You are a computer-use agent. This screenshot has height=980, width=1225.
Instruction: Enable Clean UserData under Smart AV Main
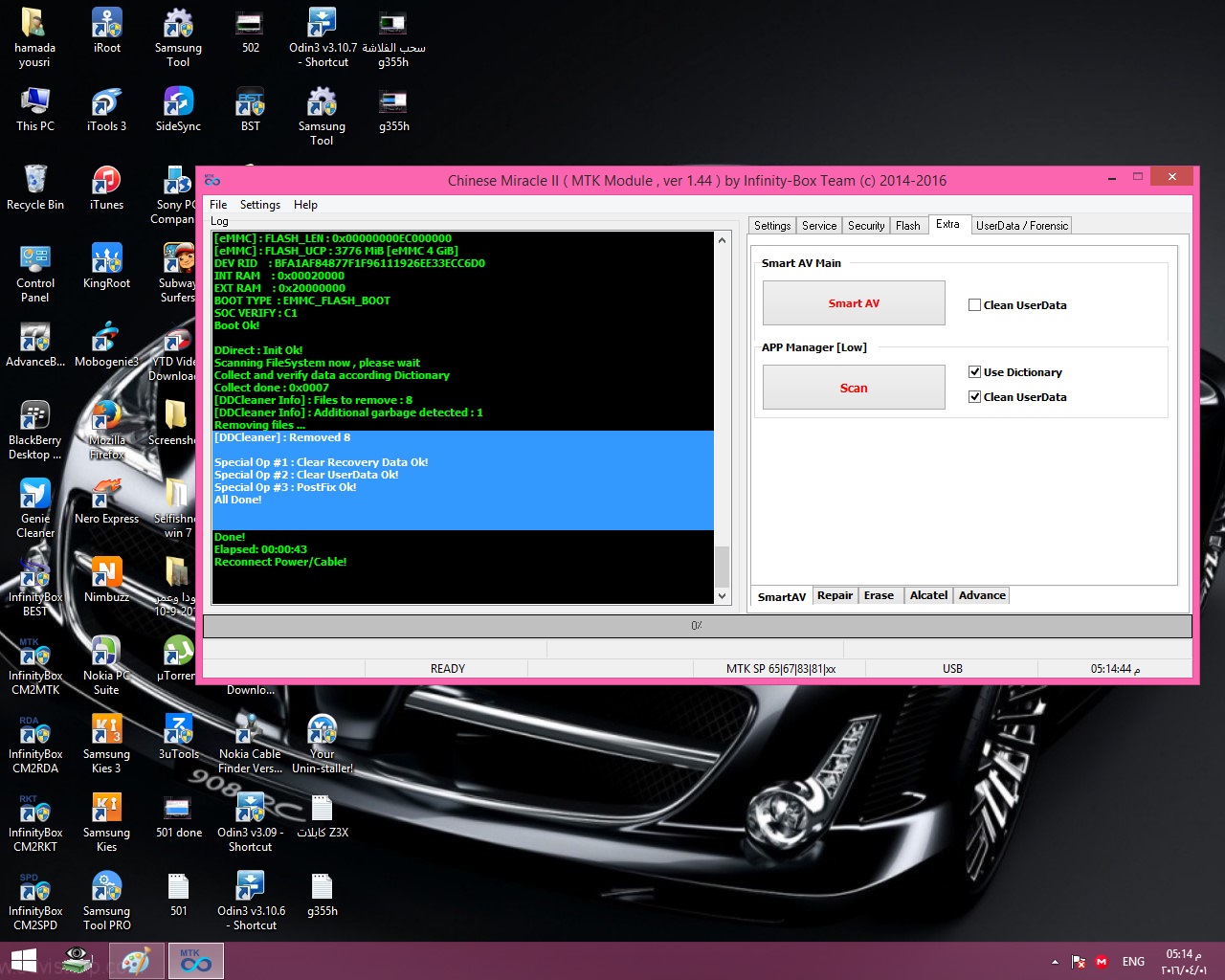(974, 305)
